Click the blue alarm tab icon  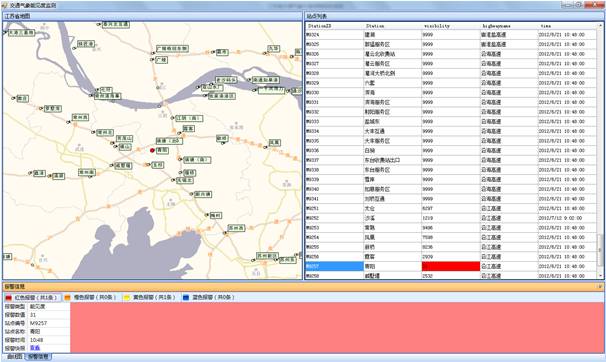[186, 297]
